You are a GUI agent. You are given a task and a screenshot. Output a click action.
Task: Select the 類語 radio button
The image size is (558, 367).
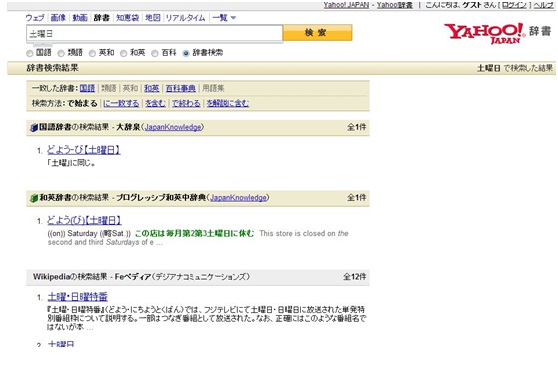pyautogui.click(x=61, y=53)
